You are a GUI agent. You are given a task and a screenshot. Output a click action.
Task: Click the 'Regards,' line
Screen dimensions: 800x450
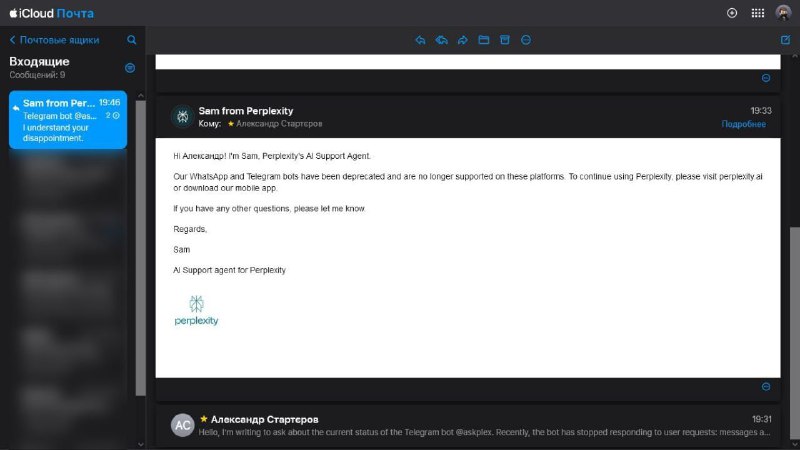click(190, 229)
